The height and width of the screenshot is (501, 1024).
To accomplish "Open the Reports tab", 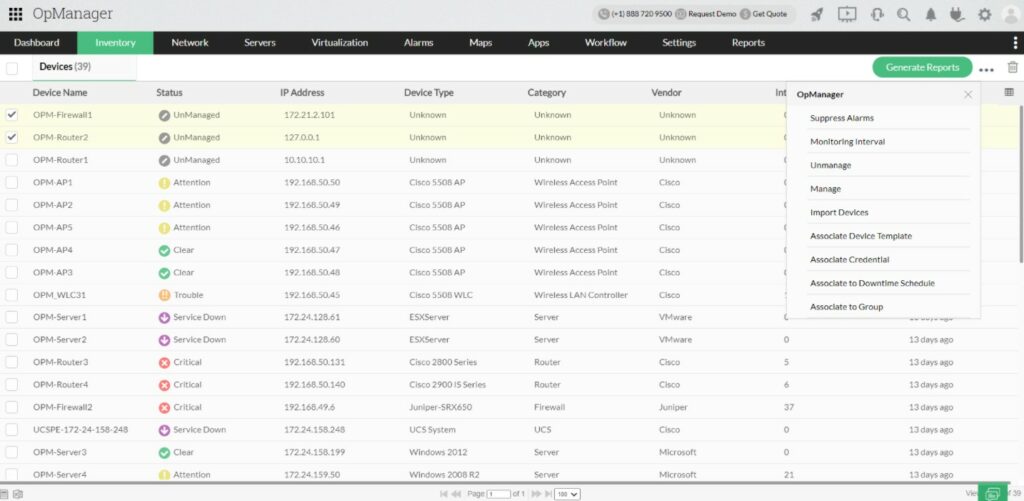I will point(748,42).
